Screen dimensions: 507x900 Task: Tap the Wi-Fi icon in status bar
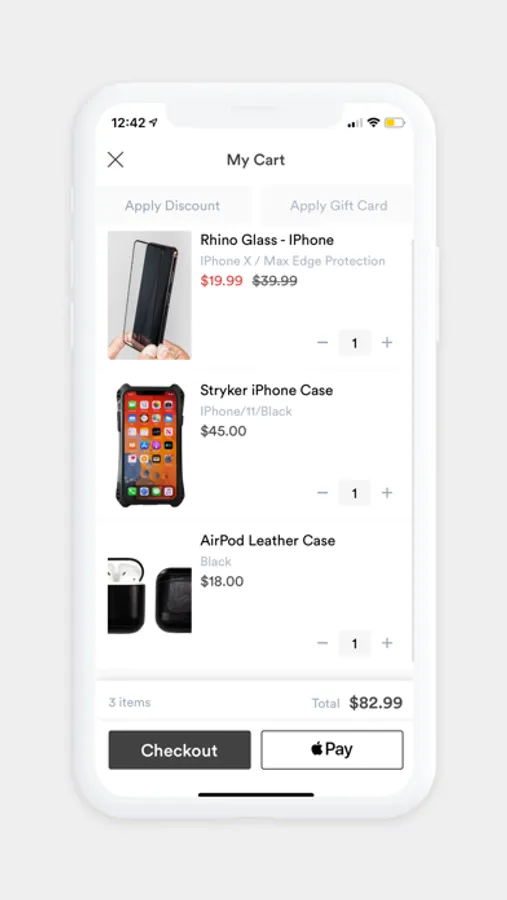[x=374, y=123]
